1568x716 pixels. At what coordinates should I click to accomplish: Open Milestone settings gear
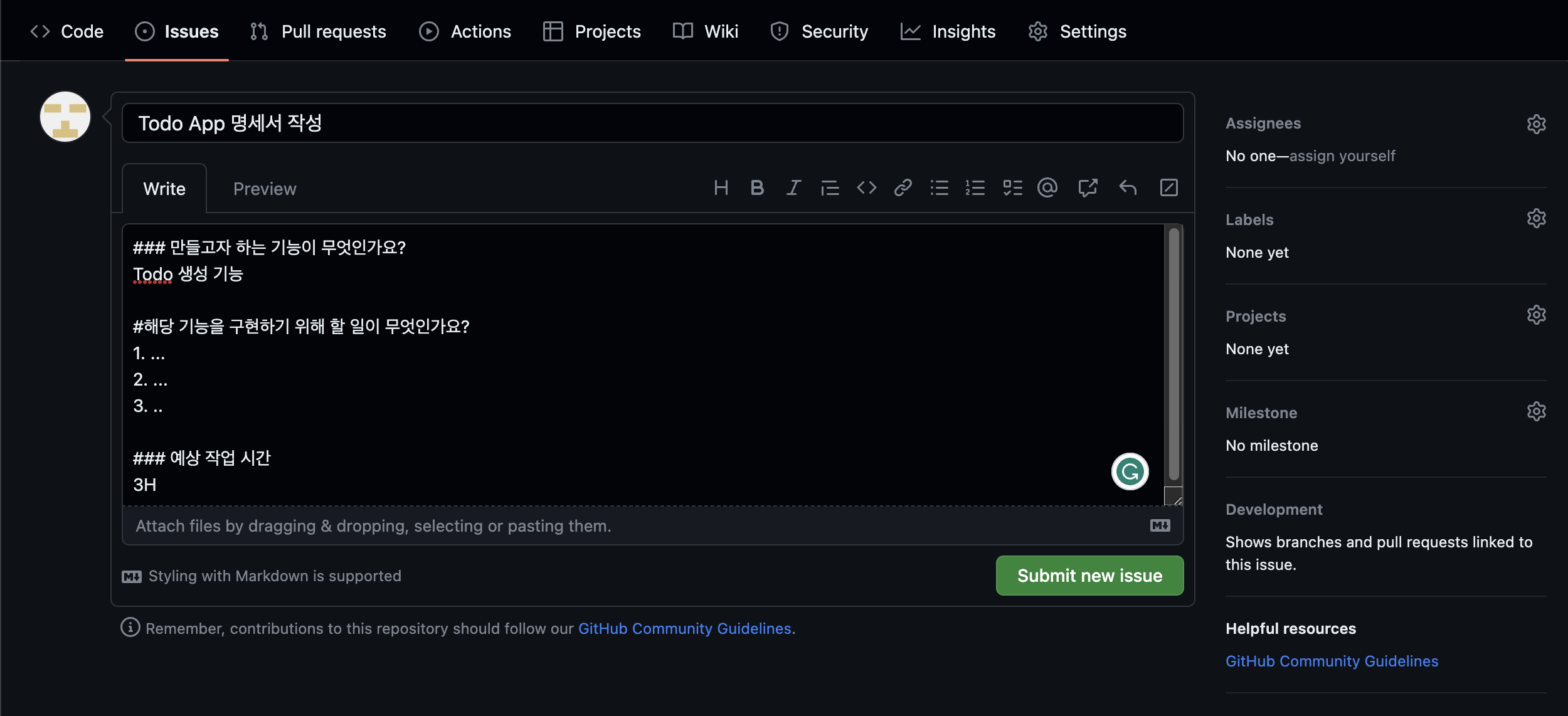coord(1536,412)
